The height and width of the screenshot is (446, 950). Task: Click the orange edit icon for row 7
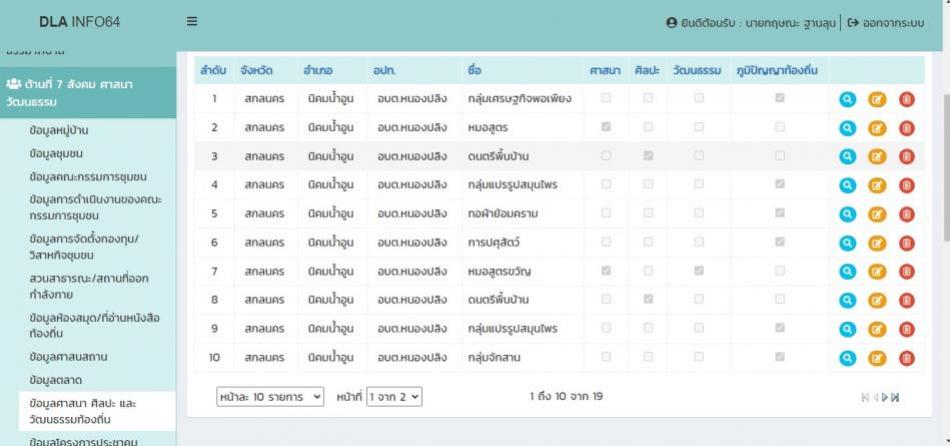pos(877,272)
